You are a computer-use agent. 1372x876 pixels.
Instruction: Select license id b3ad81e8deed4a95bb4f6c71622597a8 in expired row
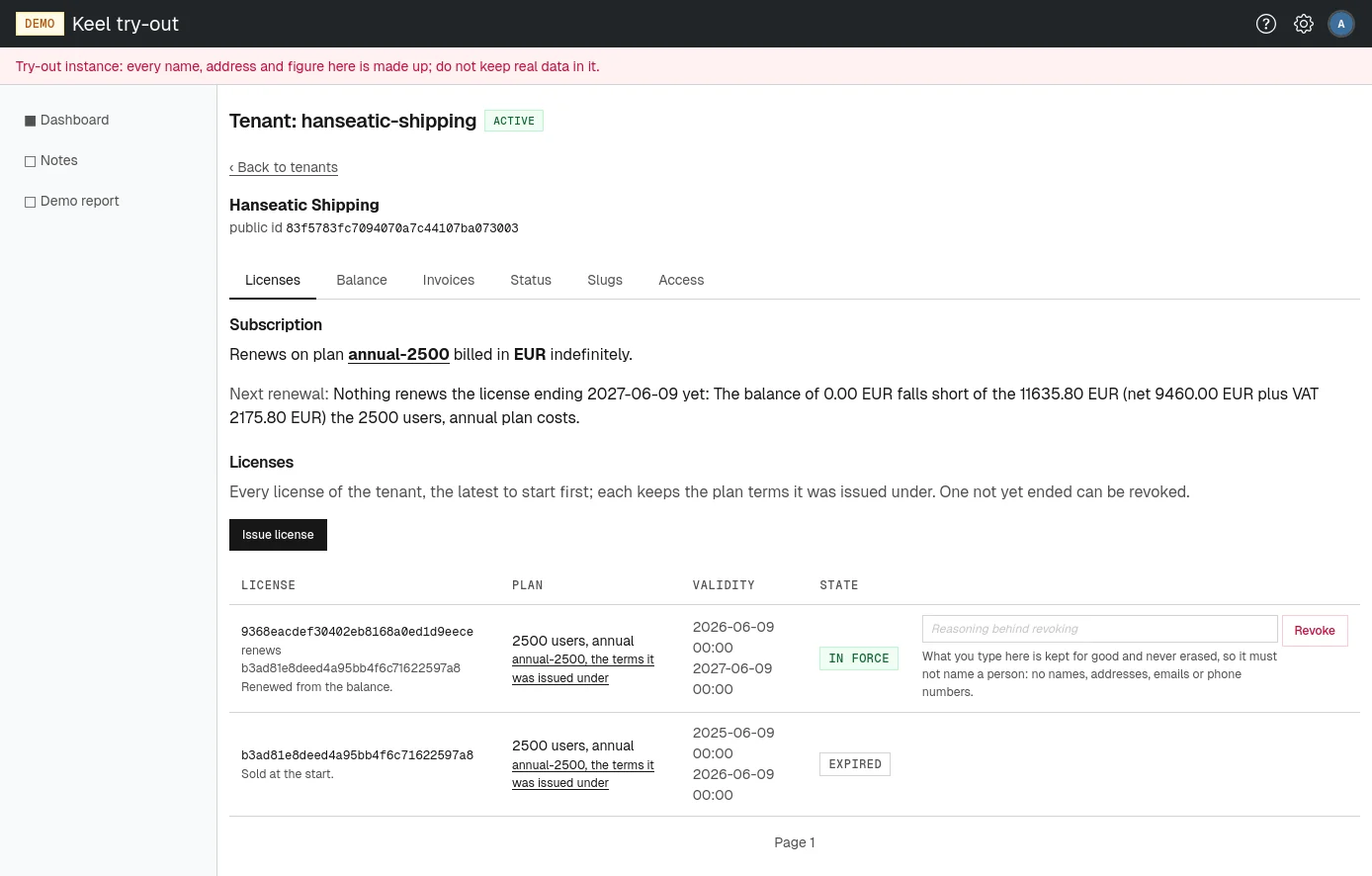(357, 755)
